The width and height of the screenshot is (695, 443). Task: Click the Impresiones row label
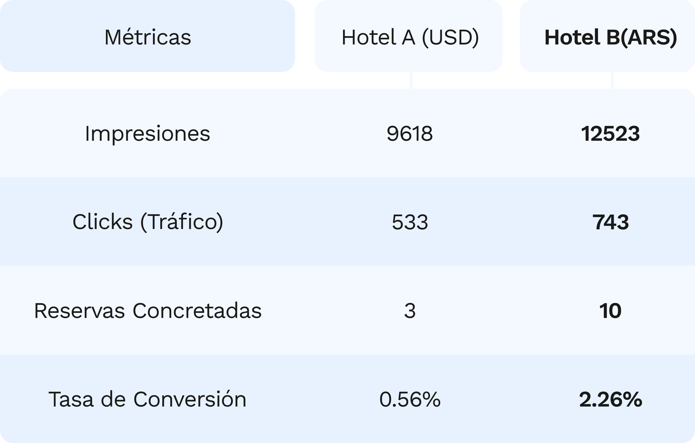coord(147,133)
